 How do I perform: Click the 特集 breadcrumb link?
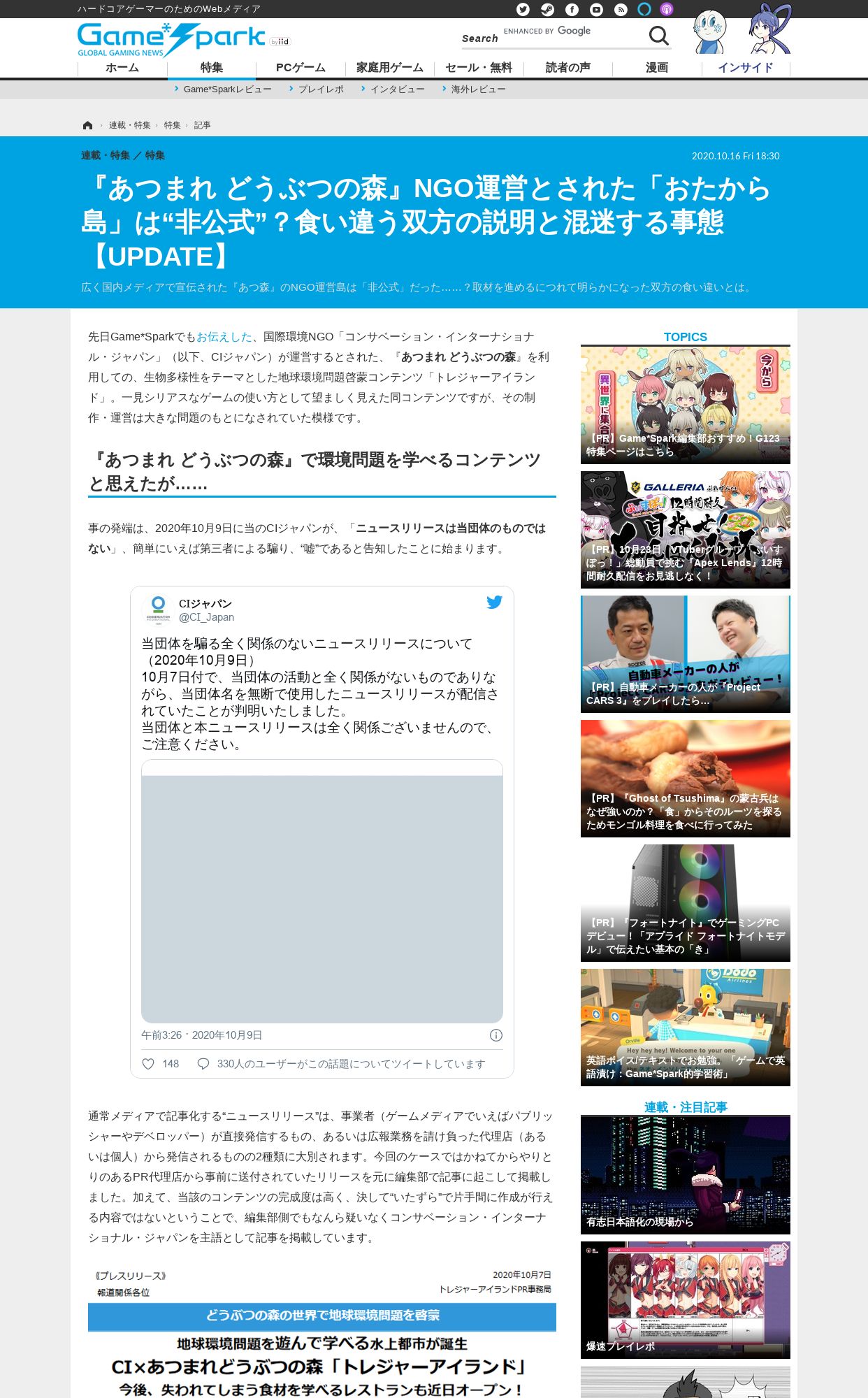point(172,125)
